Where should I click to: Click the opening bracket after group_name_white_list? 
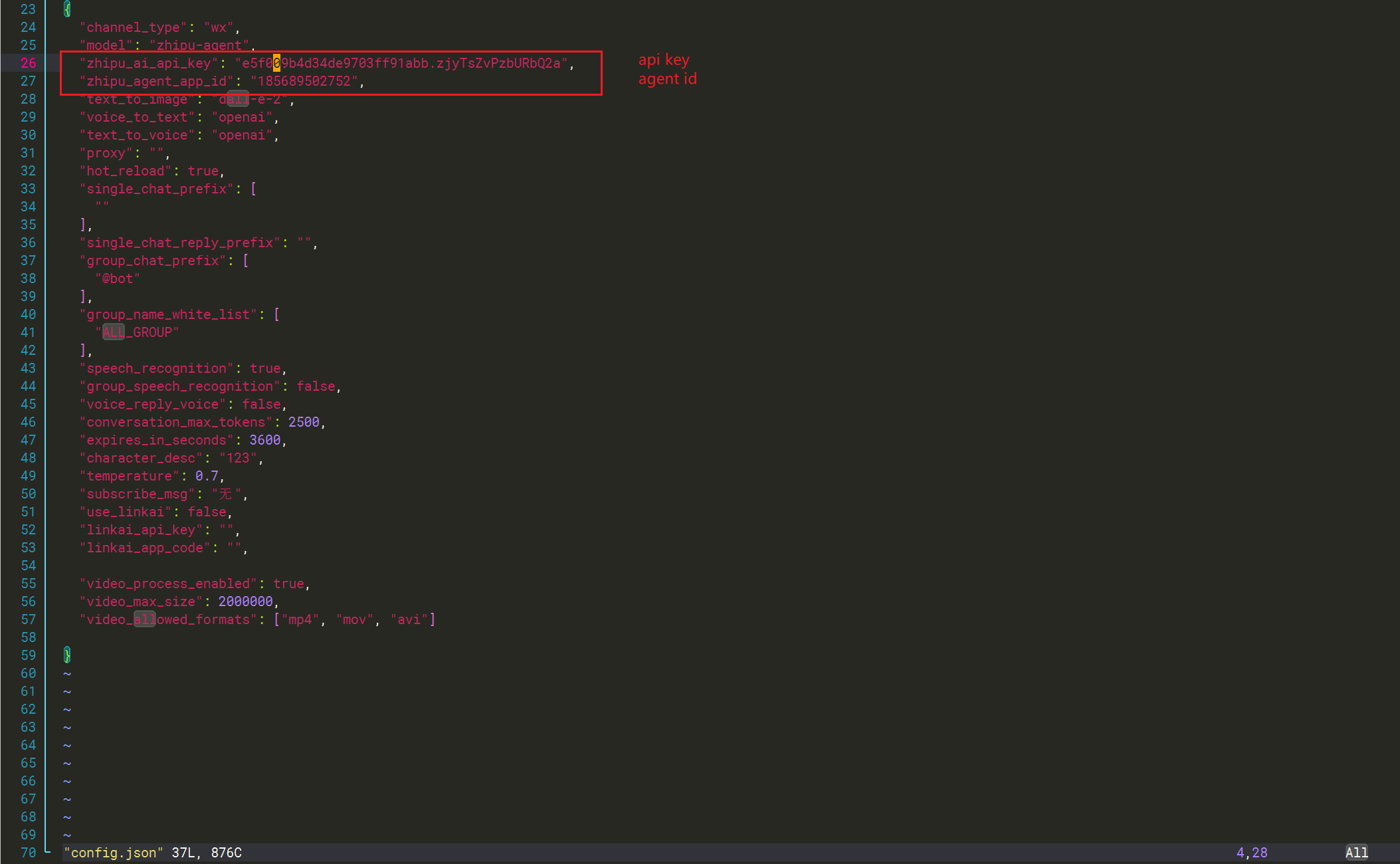point(276,314)
